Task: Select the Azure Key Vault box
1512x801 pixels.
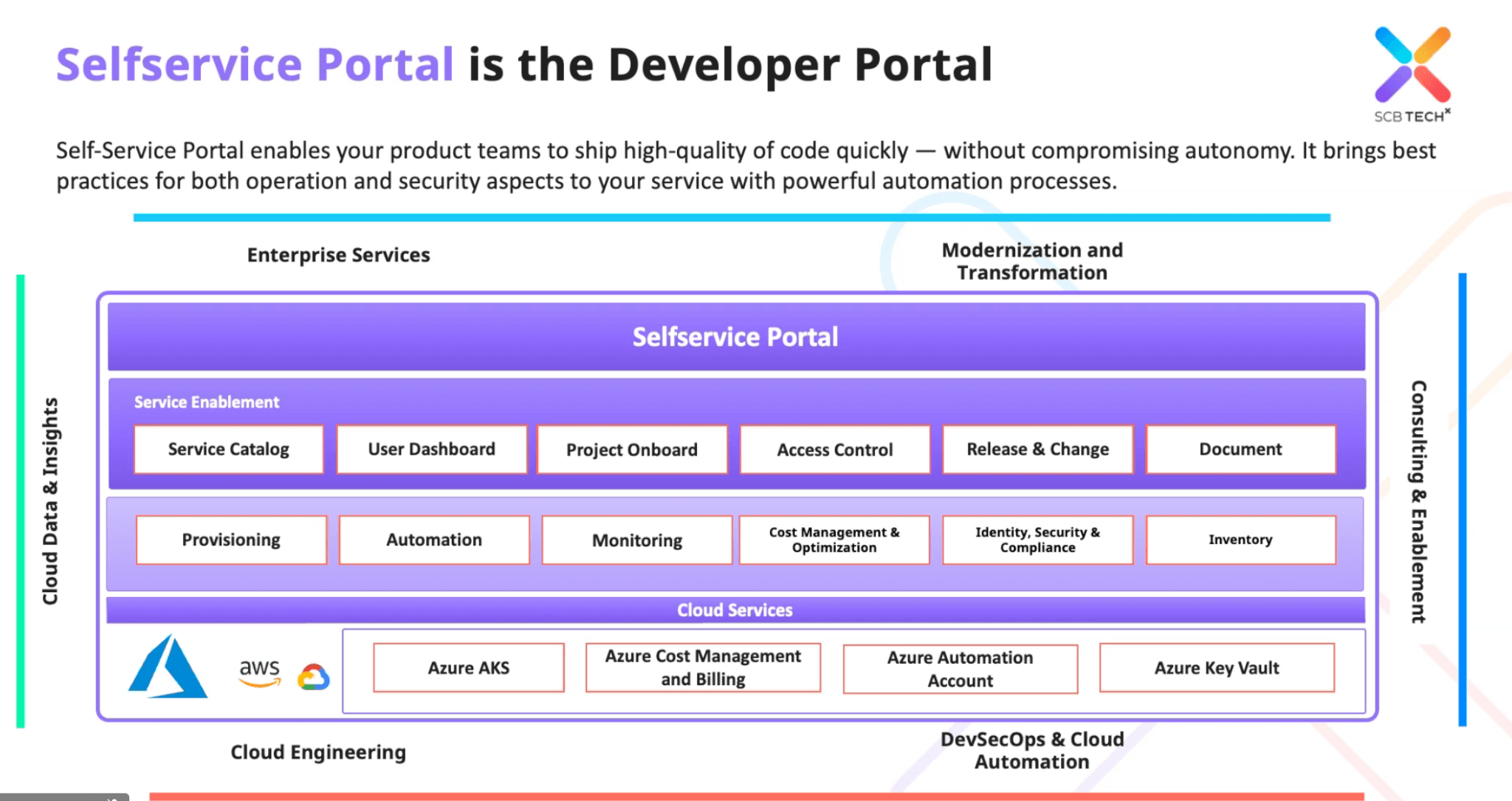Action: (x=1217, y=667)
